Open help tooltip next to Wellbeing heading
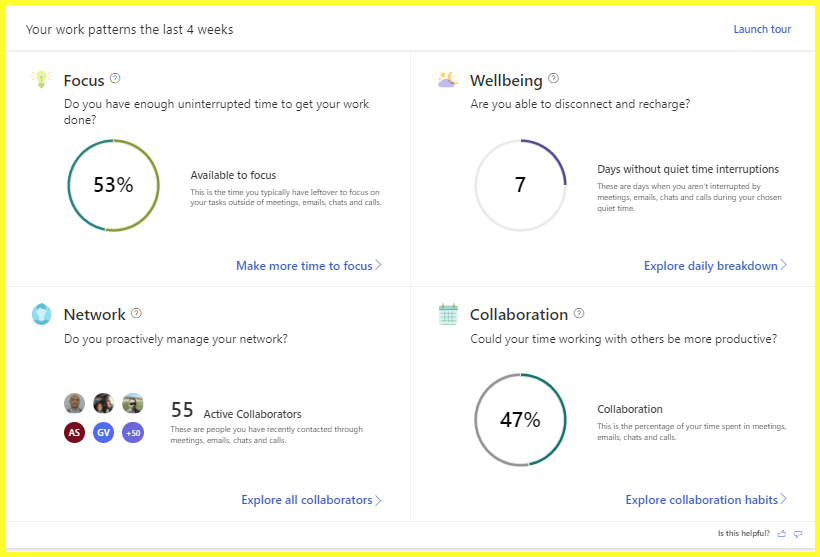Screen dimensions: 820x557 coord(554,78)
